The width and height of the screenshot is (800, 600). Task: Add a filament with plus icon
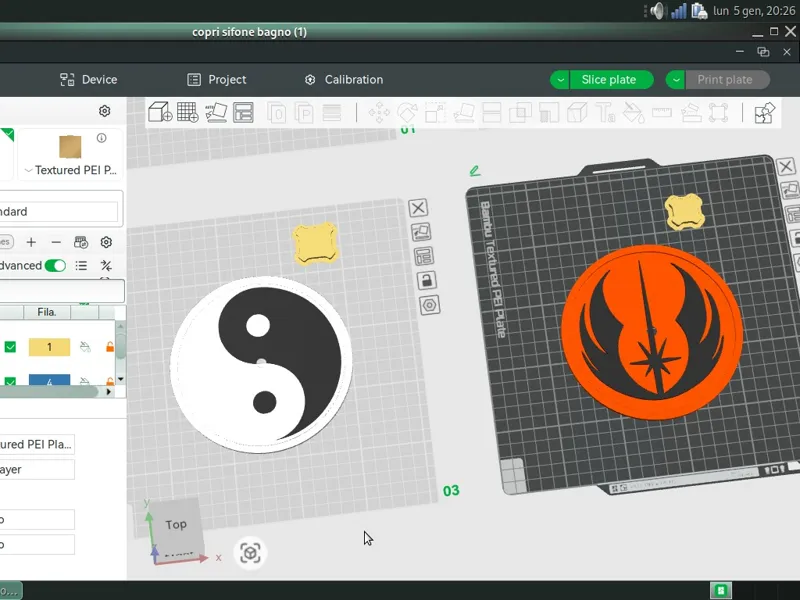pyautogui.click(x=31, y=242)
